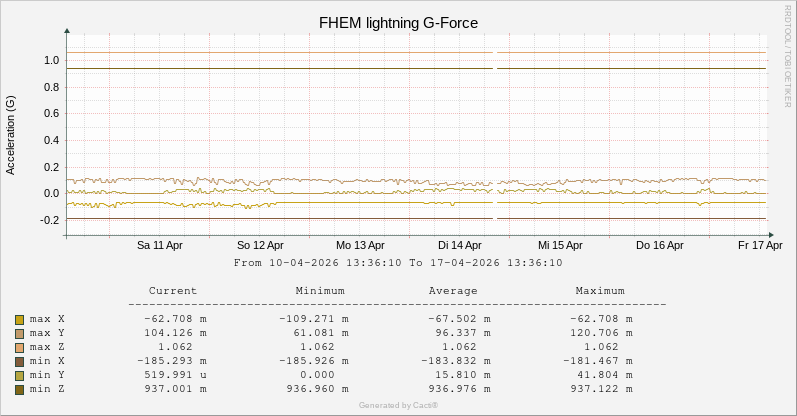The image size is (797, 416).
Task: Click the max Z legend color swatch
Action: click(19, 347)
